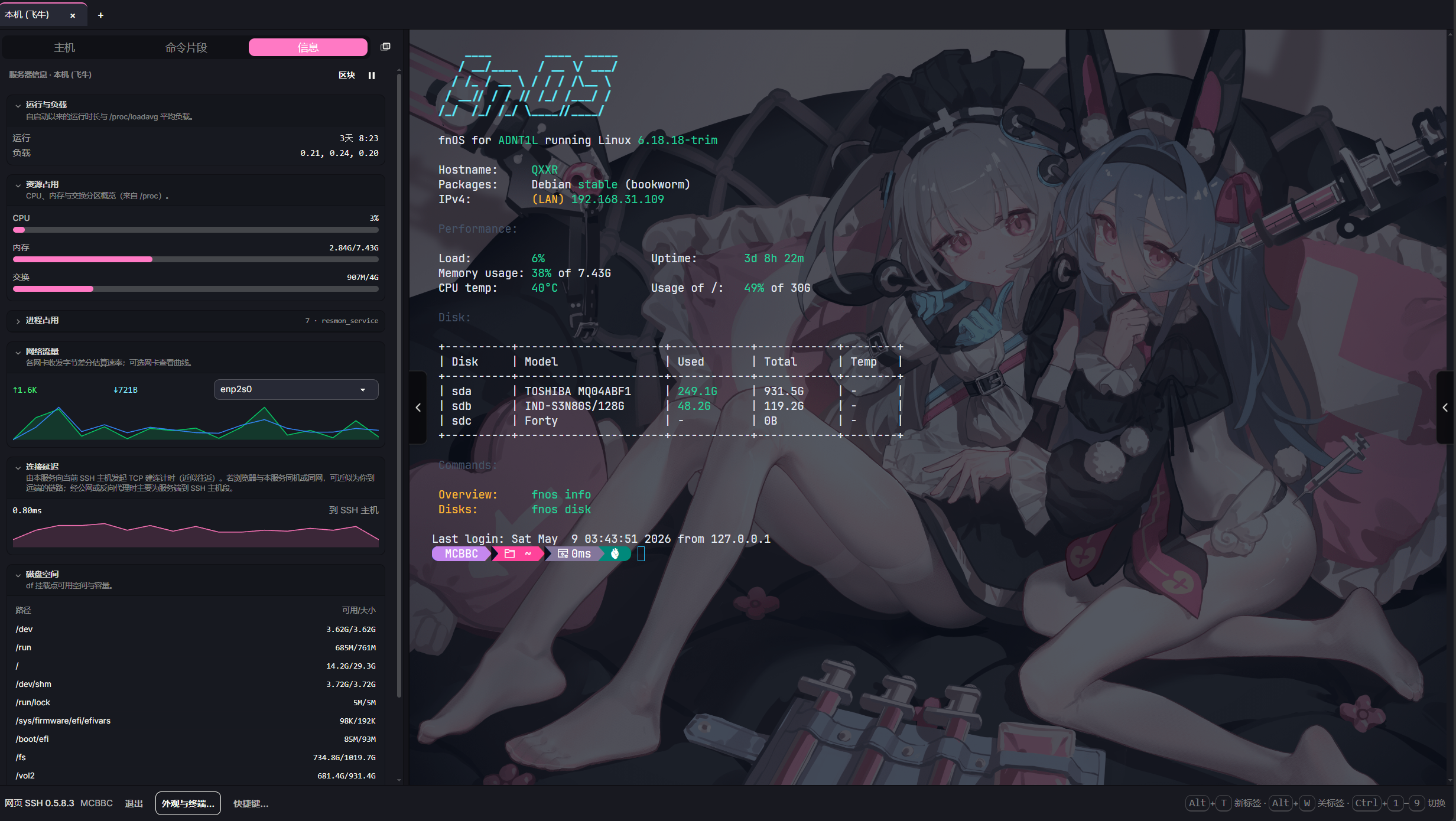This screenshot has height=821, width=1456.
Task: Click the hostname QXXR in the terminal
Action: [544, 170]
